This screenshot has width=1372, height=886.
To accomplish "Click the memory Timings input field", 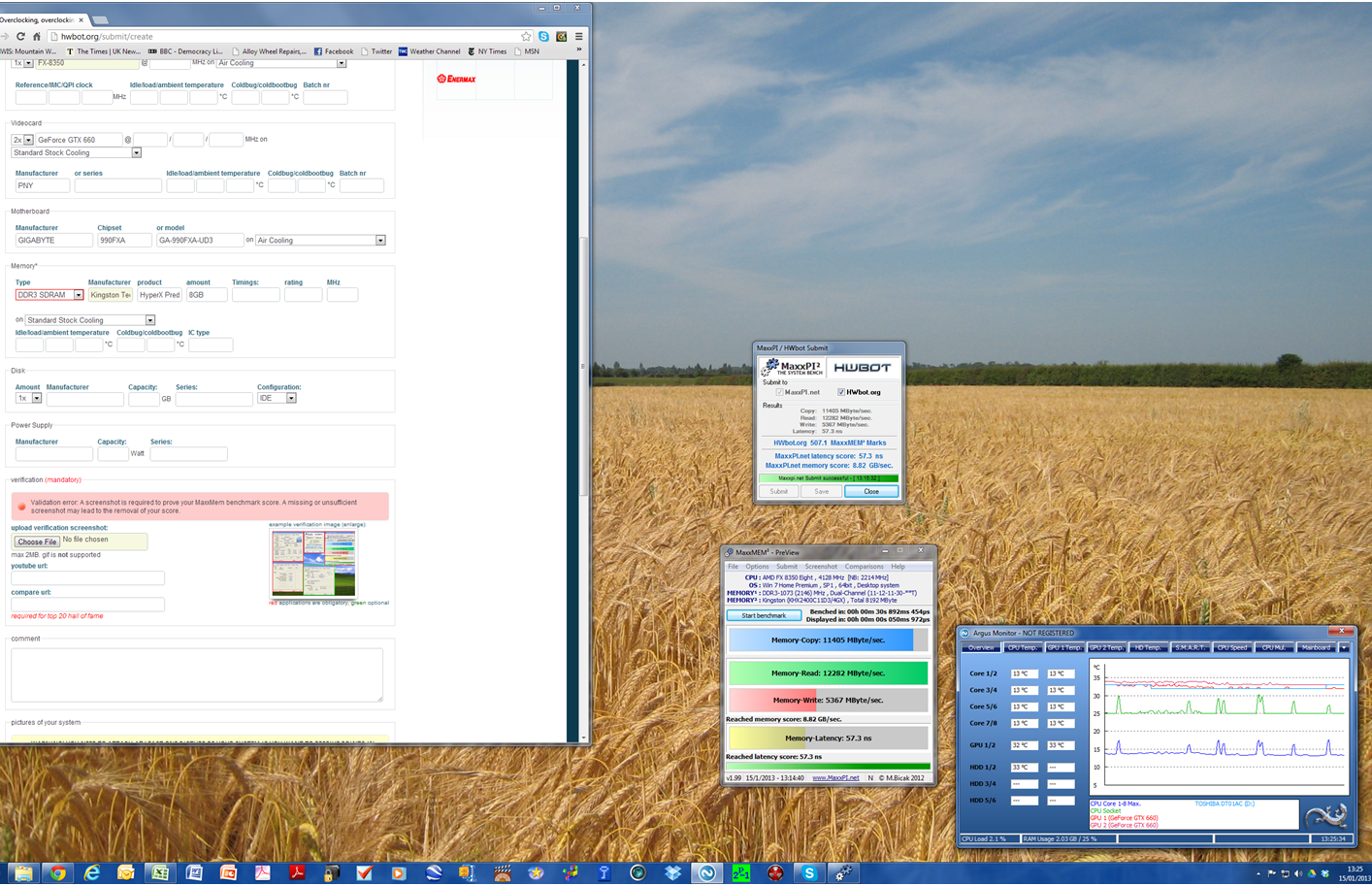I will (255, 295).
